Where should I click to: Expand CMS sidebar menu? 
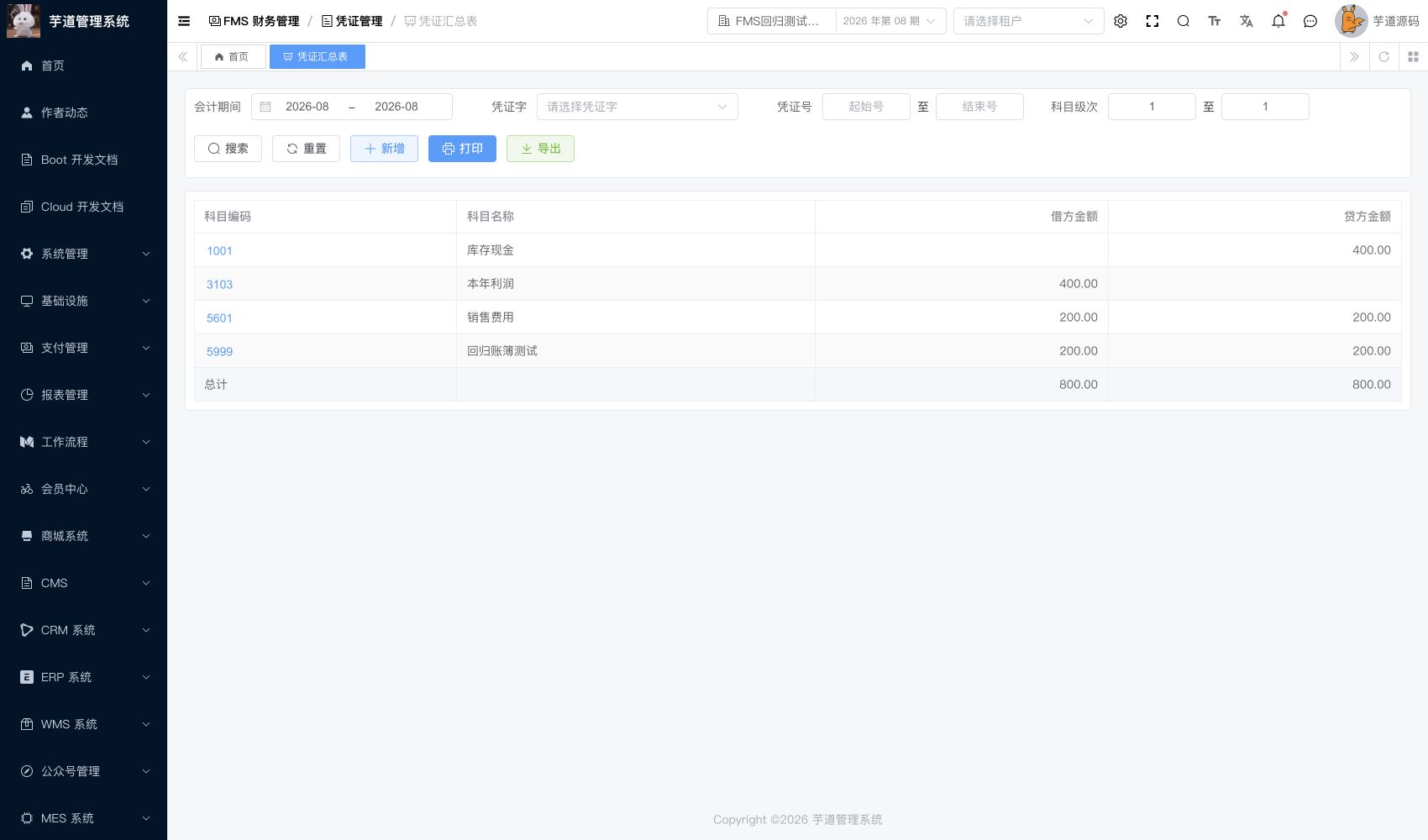click(83, 583)
